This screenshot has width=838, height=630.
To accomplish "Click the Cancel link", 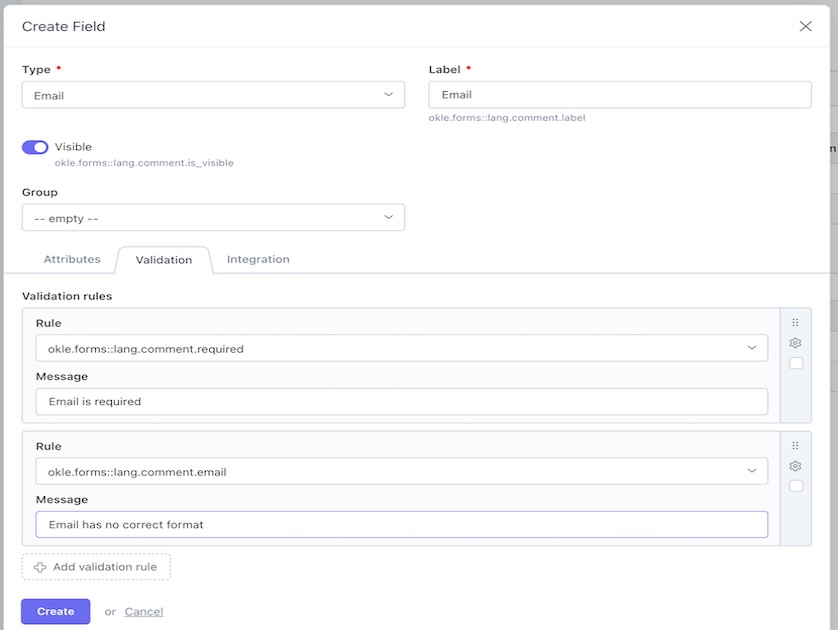I will tap(144, 611).
